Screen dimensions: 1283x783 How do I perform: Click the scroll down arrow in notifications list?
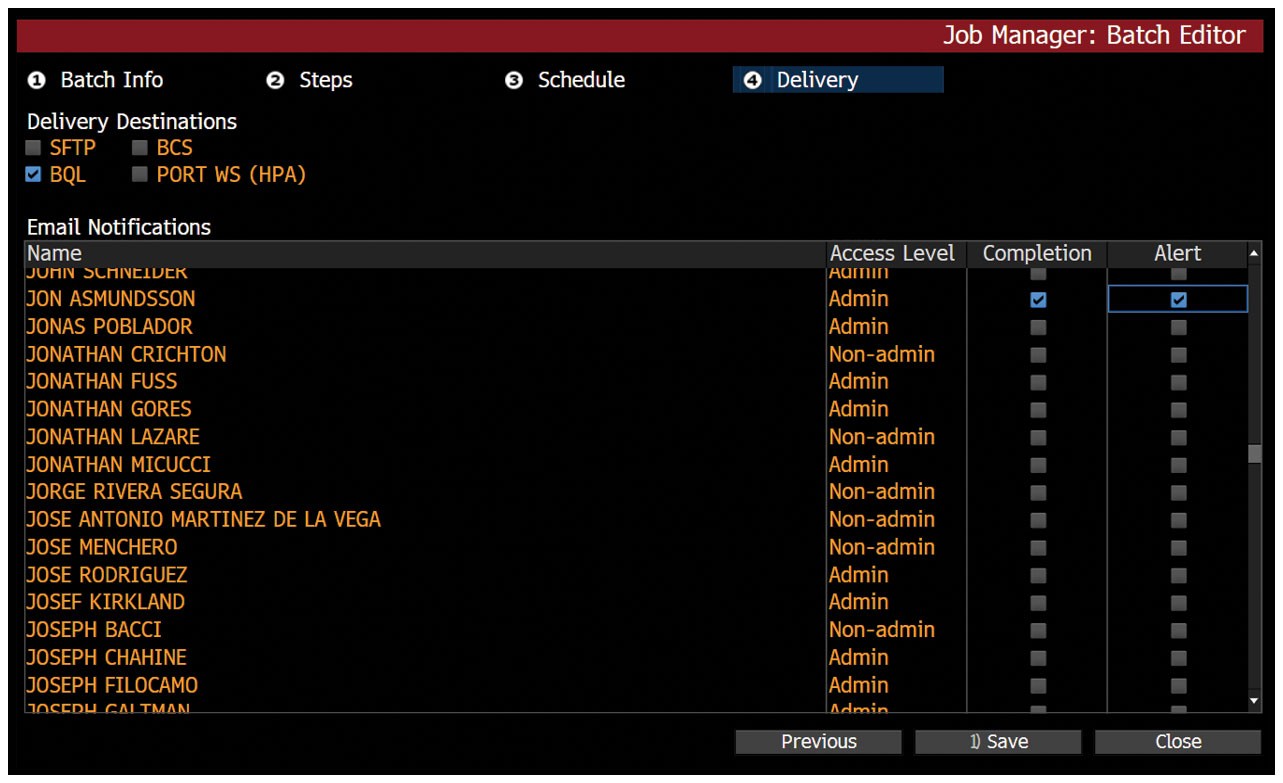click(x=1255, y=701)
